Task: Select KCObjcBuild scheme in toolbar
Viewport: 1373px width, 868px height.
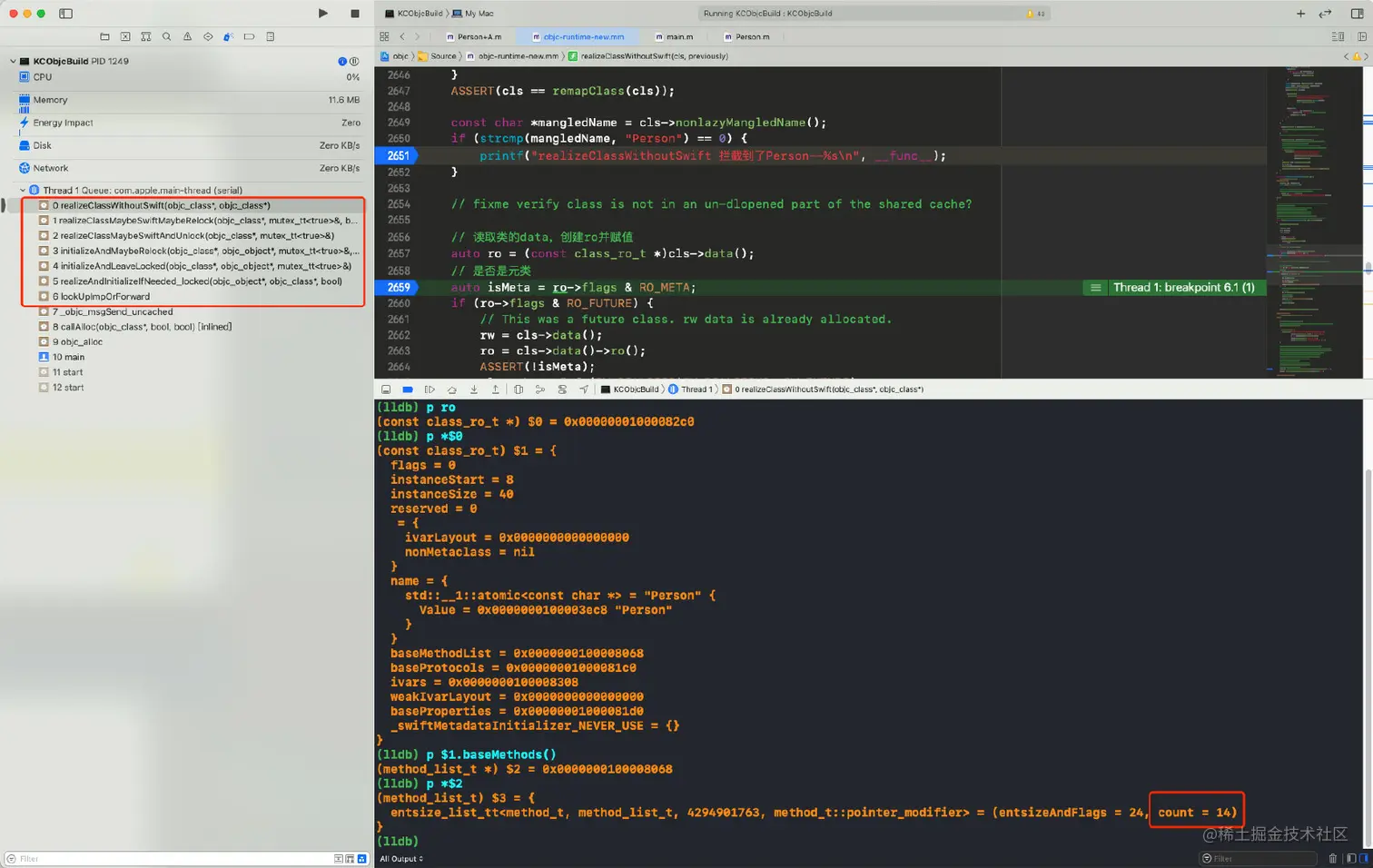Action: (x=414, y=14)
